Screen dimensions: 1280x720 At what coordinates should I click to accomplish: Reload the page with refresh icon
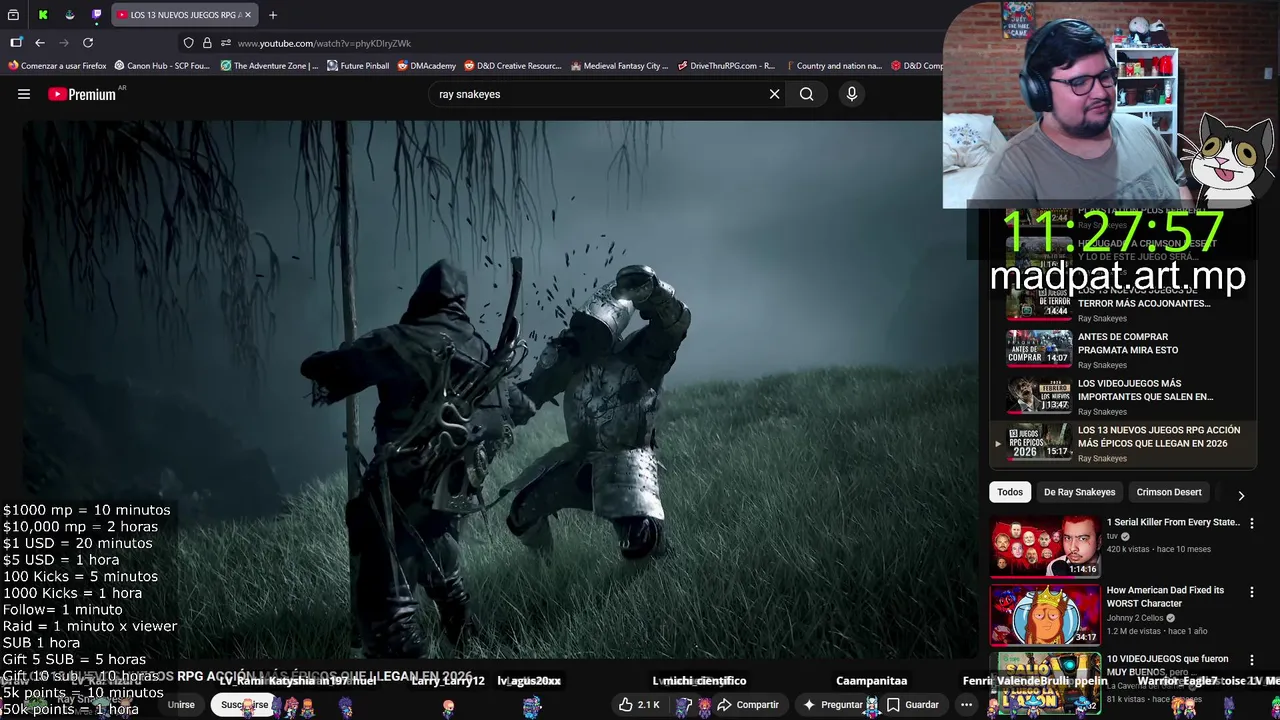click(88, 43)
